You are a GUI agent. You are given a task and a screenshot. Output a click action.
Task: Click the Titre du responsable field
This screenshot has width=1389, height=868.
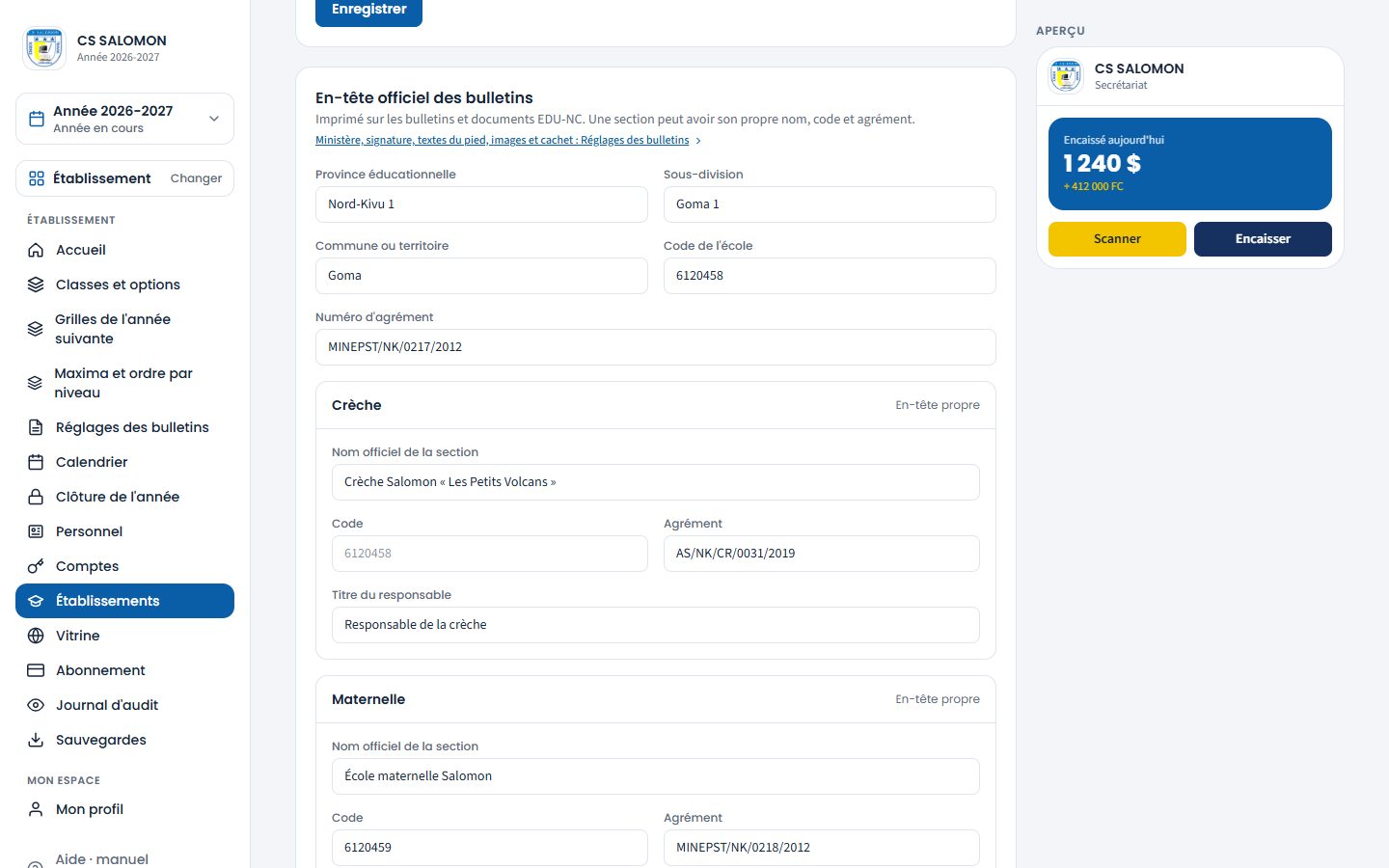pyautogui.click(x=656, y=625)
